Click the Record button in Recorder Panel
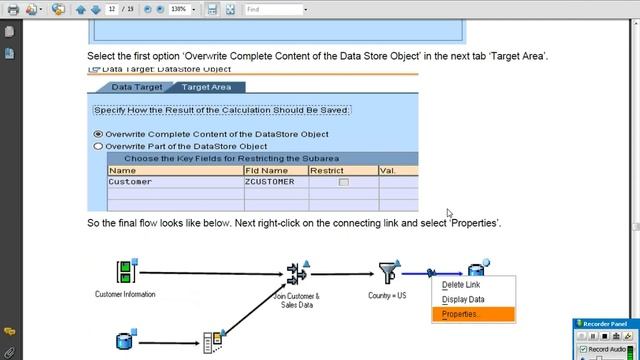 click(581, 336)
